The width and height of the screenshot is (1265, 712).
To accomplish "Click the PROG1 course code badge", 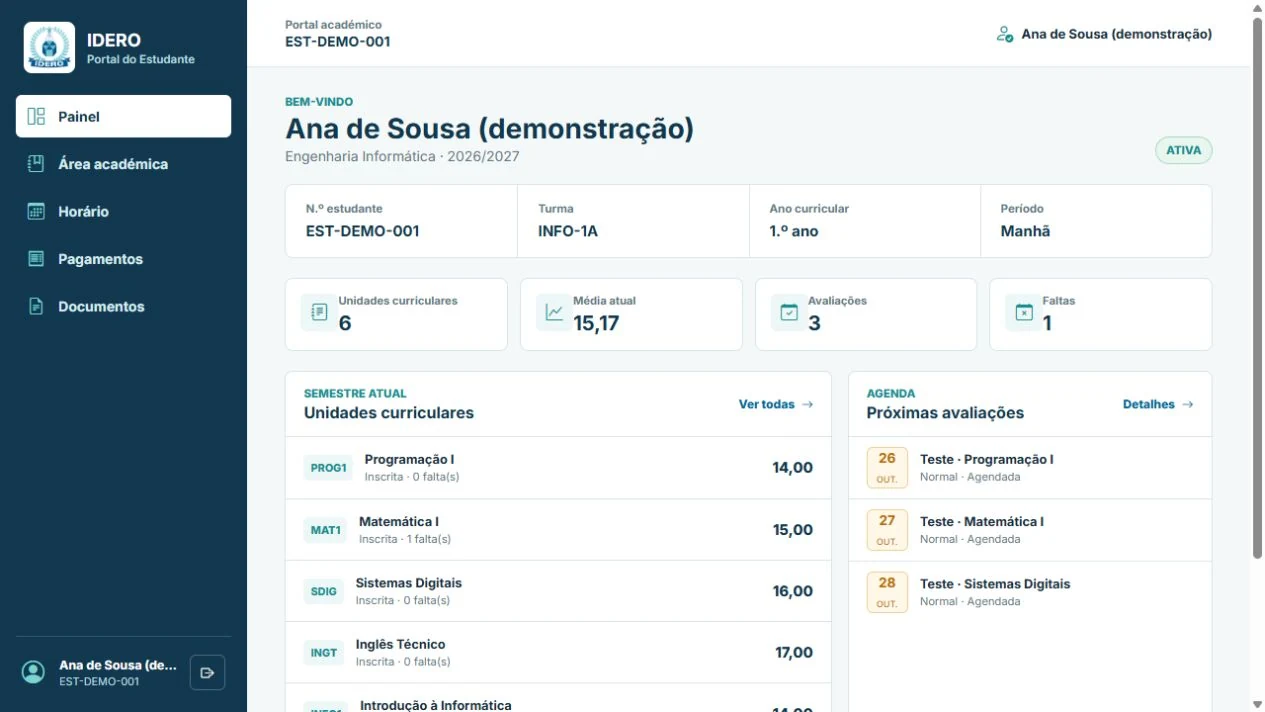I will coord(328,467).
